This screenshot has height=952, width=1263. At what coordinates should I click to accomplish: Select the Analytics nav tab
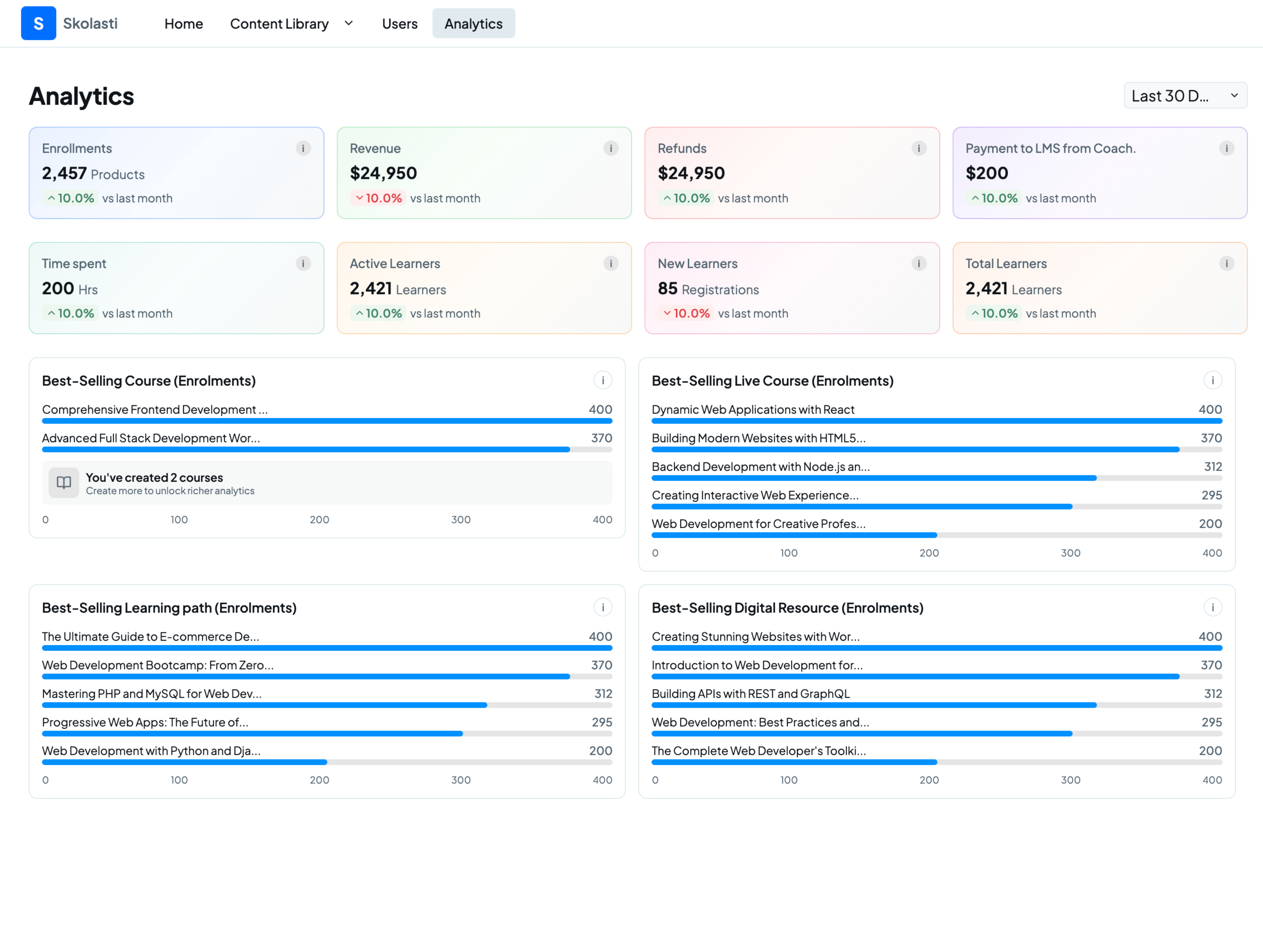coord(473,23)
